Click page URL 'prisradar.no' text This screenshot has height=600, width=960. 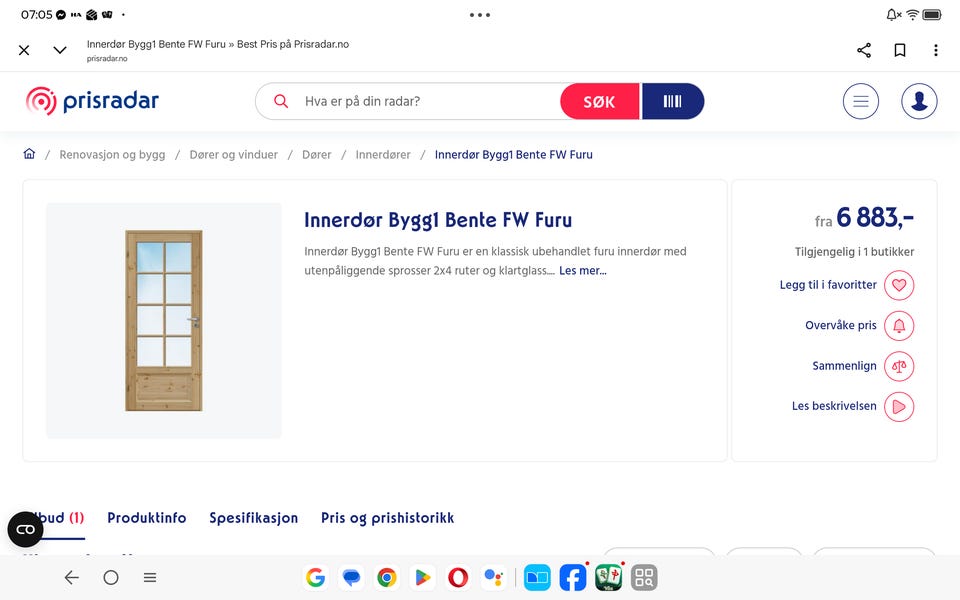pos(107,59)
